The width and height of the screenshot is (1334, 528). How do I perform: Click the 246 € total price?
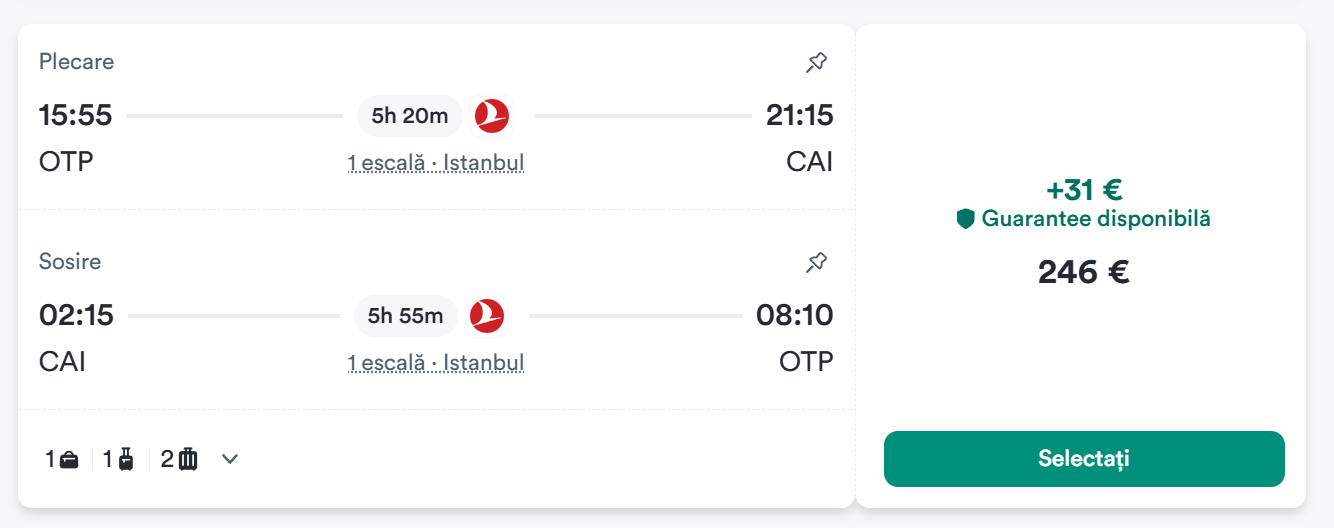[1084, 272]
